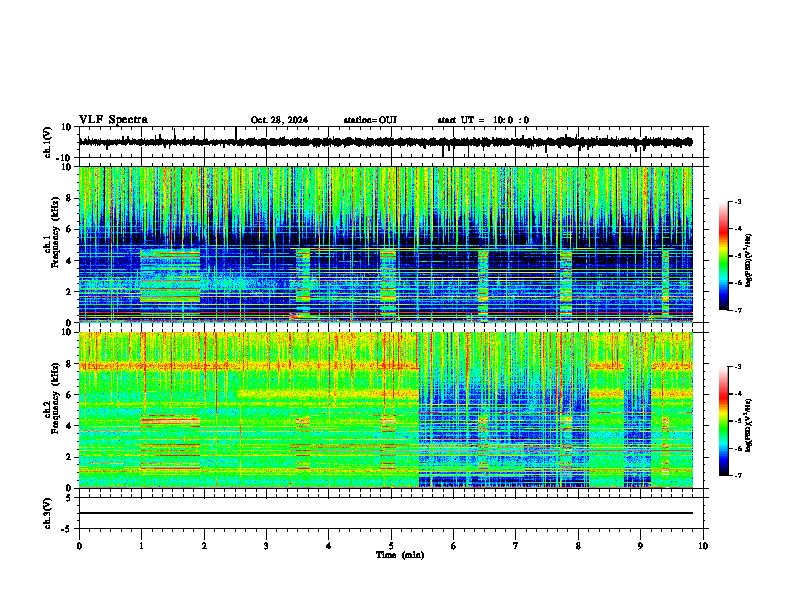Click the 'VLF Spectra' plot title
The width and height of the screenshot is (792, 612).
pyautogui.click(x=113, y=120)
